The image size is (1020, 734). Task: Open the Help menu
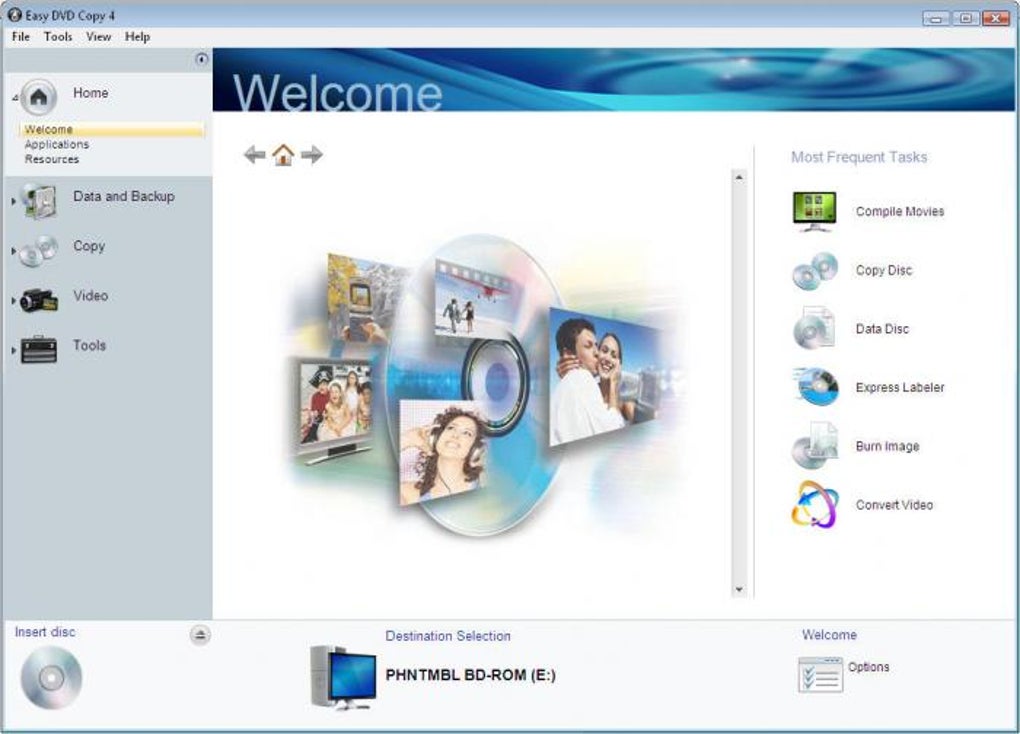(137, 36)
